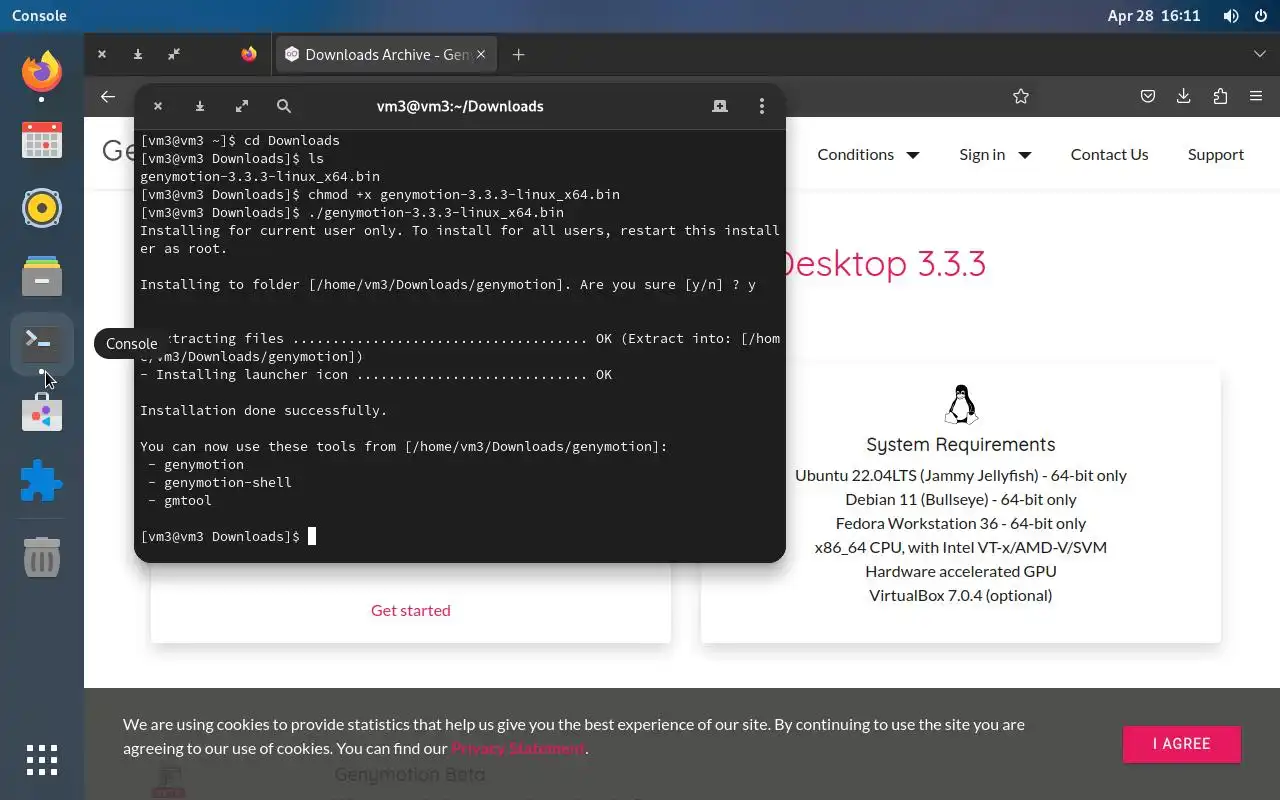Screen dimensions: 1280x800
Task: Bookmark this page with the star icon
Action: tap(1021, 96)
